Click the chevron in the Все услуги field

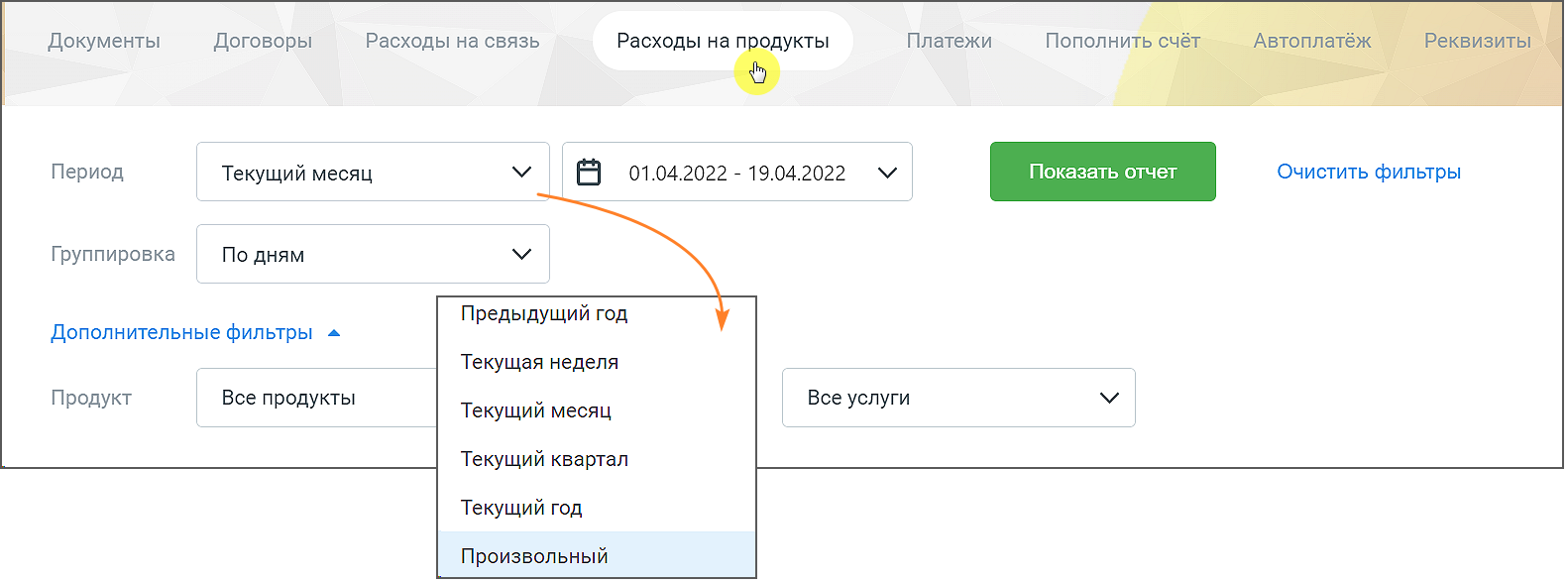point(1109,398)
